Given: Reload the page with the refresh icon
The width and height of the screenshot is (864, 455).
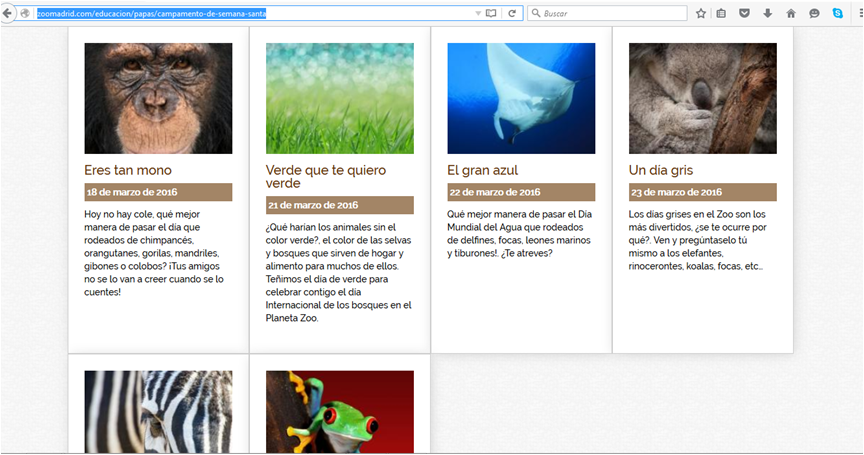Looking at the screenshot, I should click(512, 13).
